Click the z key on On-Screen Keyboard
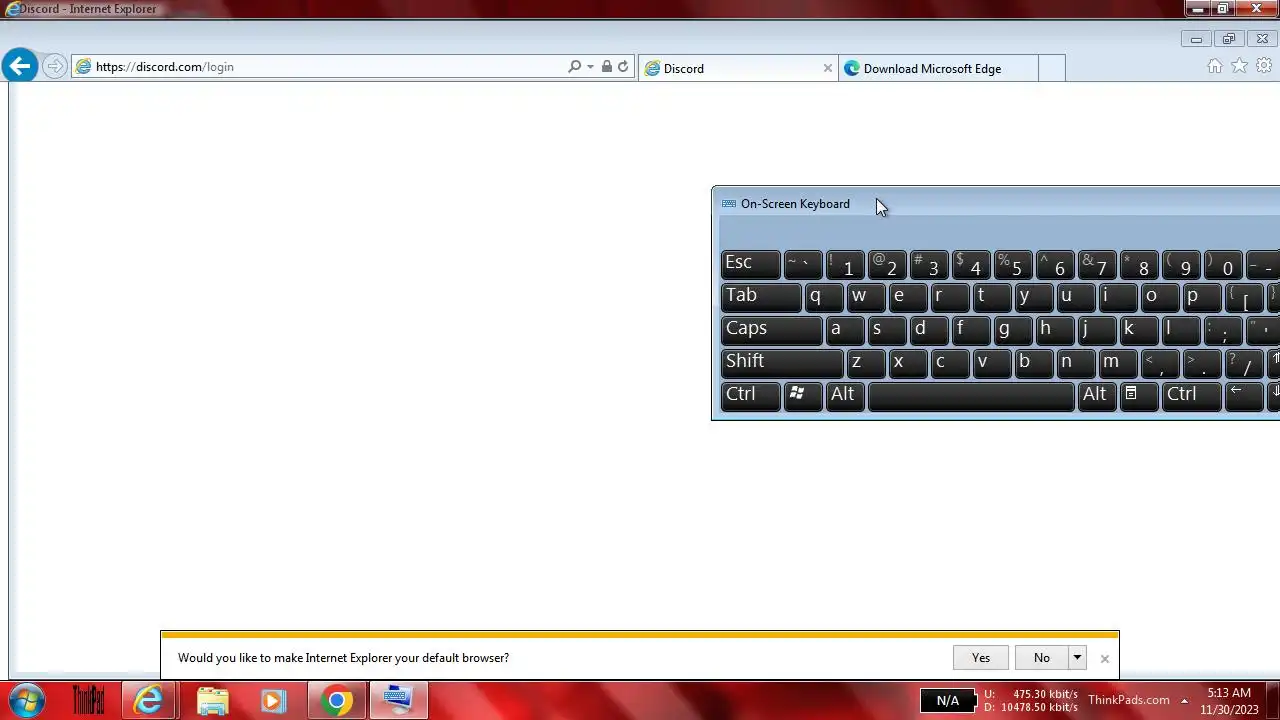 [x=865, y=363]
